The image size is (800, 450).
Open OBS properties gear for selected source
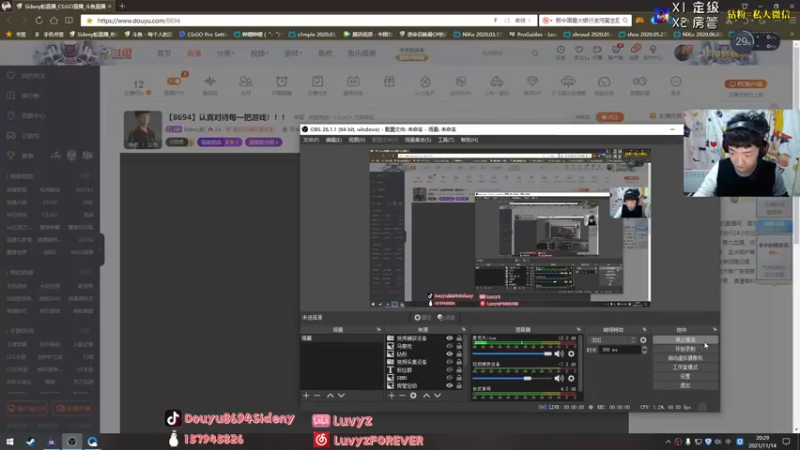pos(422,317)
